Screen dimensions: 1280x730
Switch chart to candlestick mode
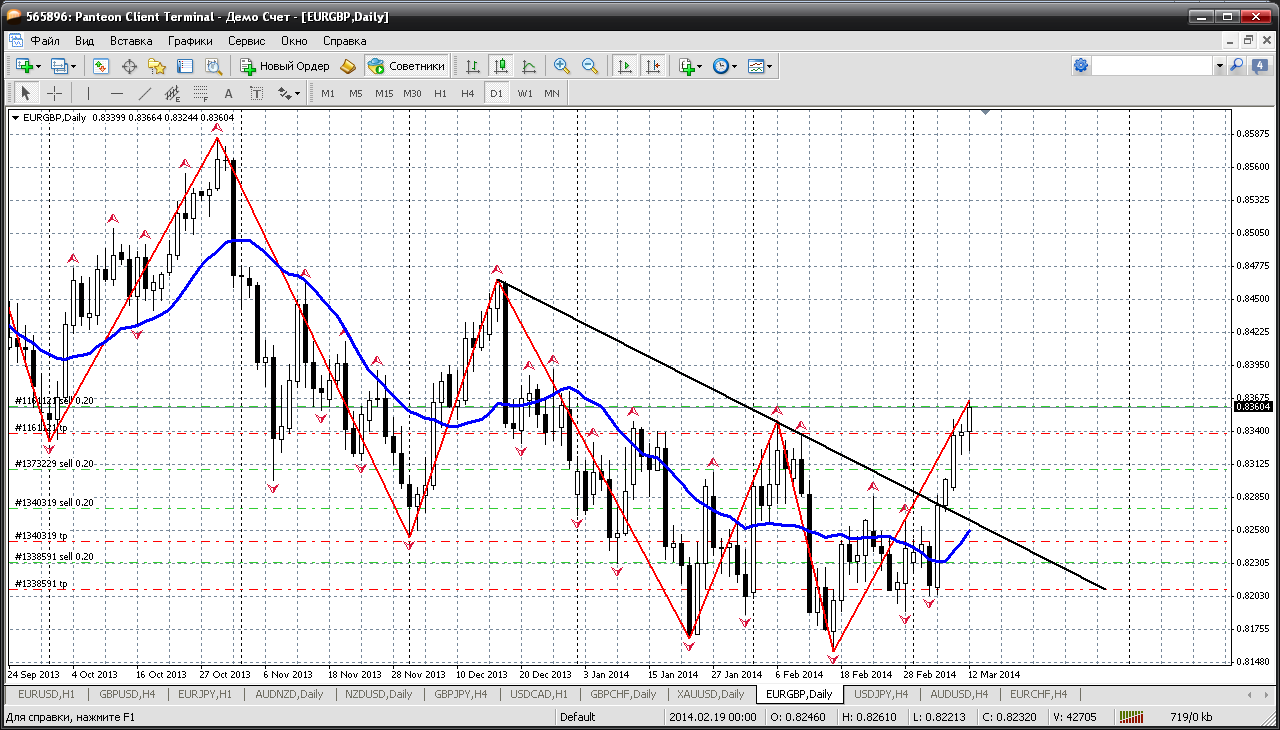tap(501, 66)
